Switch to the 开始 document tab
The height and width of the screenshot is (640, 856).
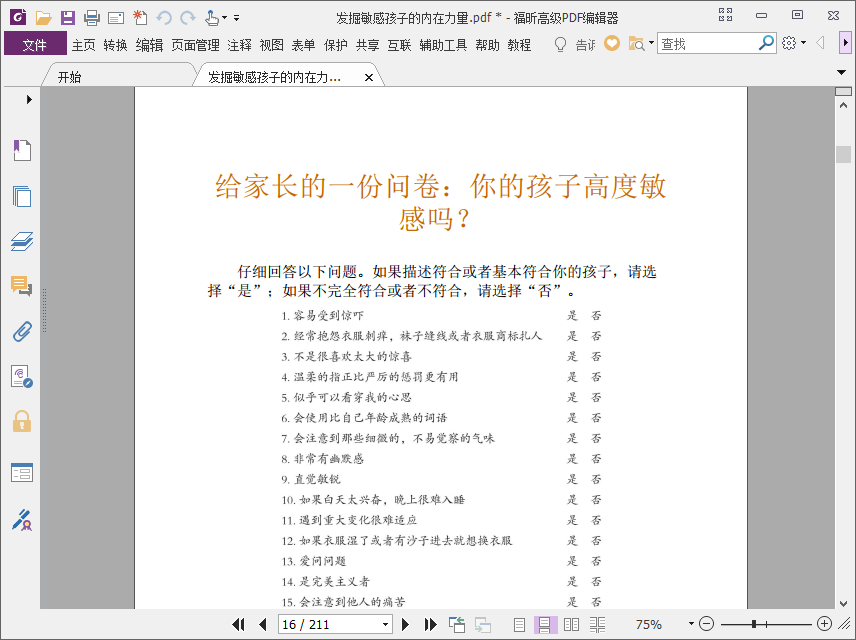(120, 77)
